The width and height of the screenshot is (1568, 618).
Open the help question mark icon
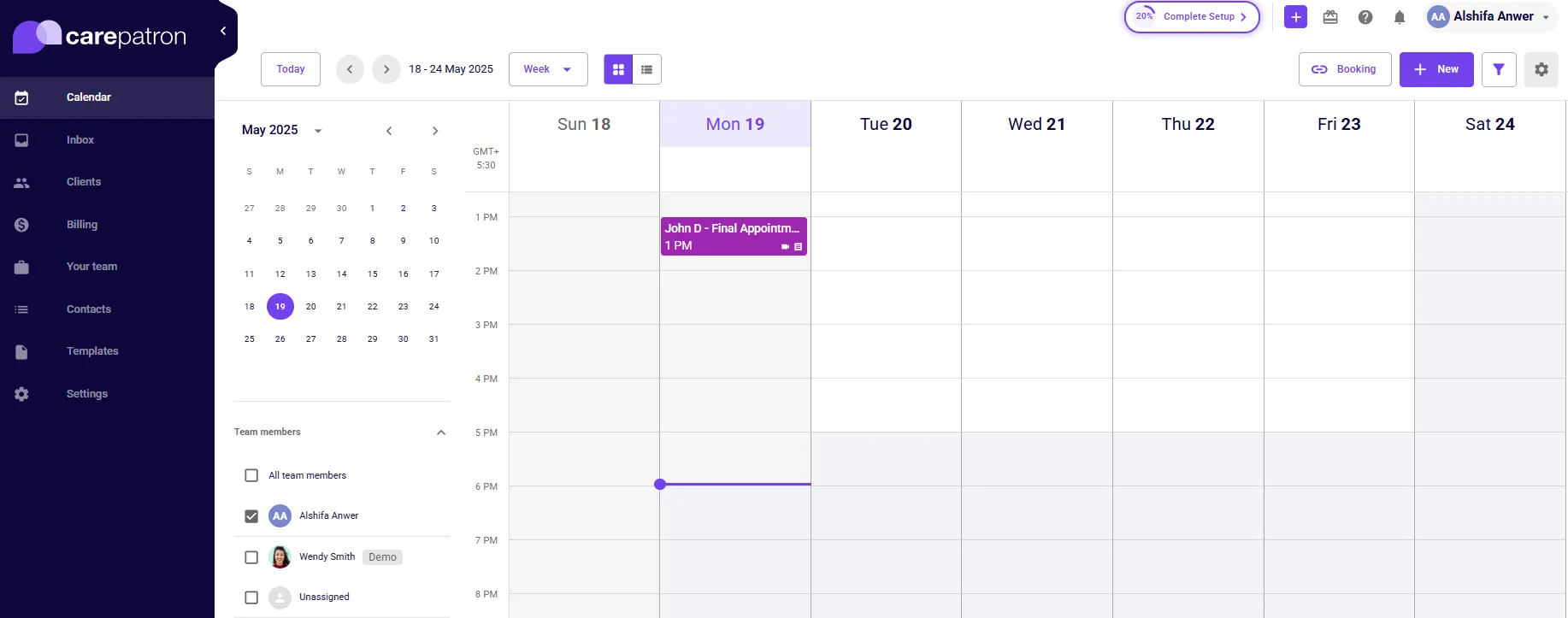coord(1365,17)
